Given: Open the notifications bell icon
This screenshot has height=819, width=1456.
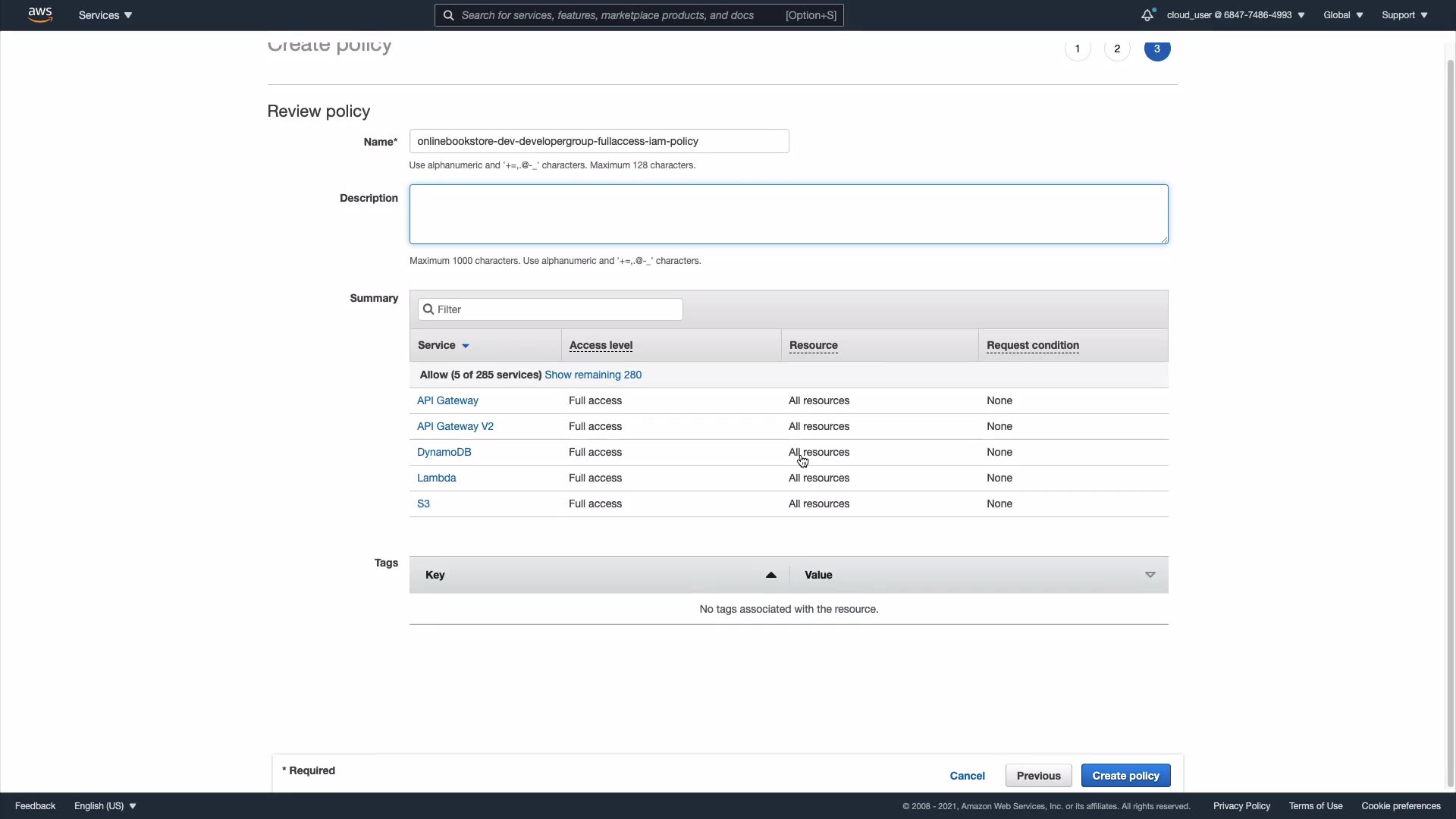Looking at the screenshot, I should click(1147, 15).
